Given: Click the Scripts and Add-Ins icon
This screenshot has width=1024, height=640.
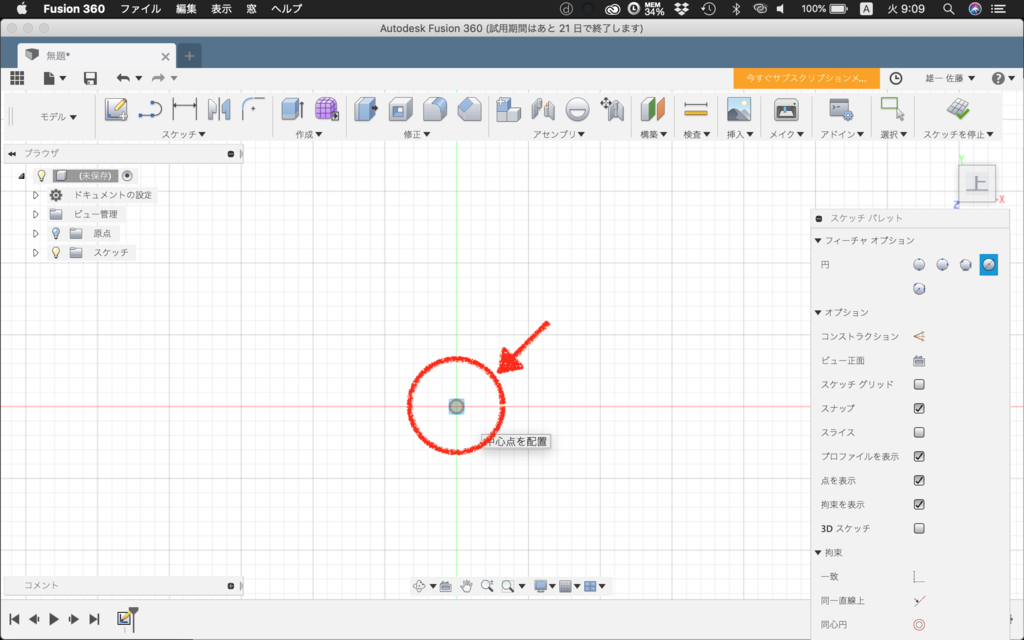Looking at the screenshot, I should 840,109.
